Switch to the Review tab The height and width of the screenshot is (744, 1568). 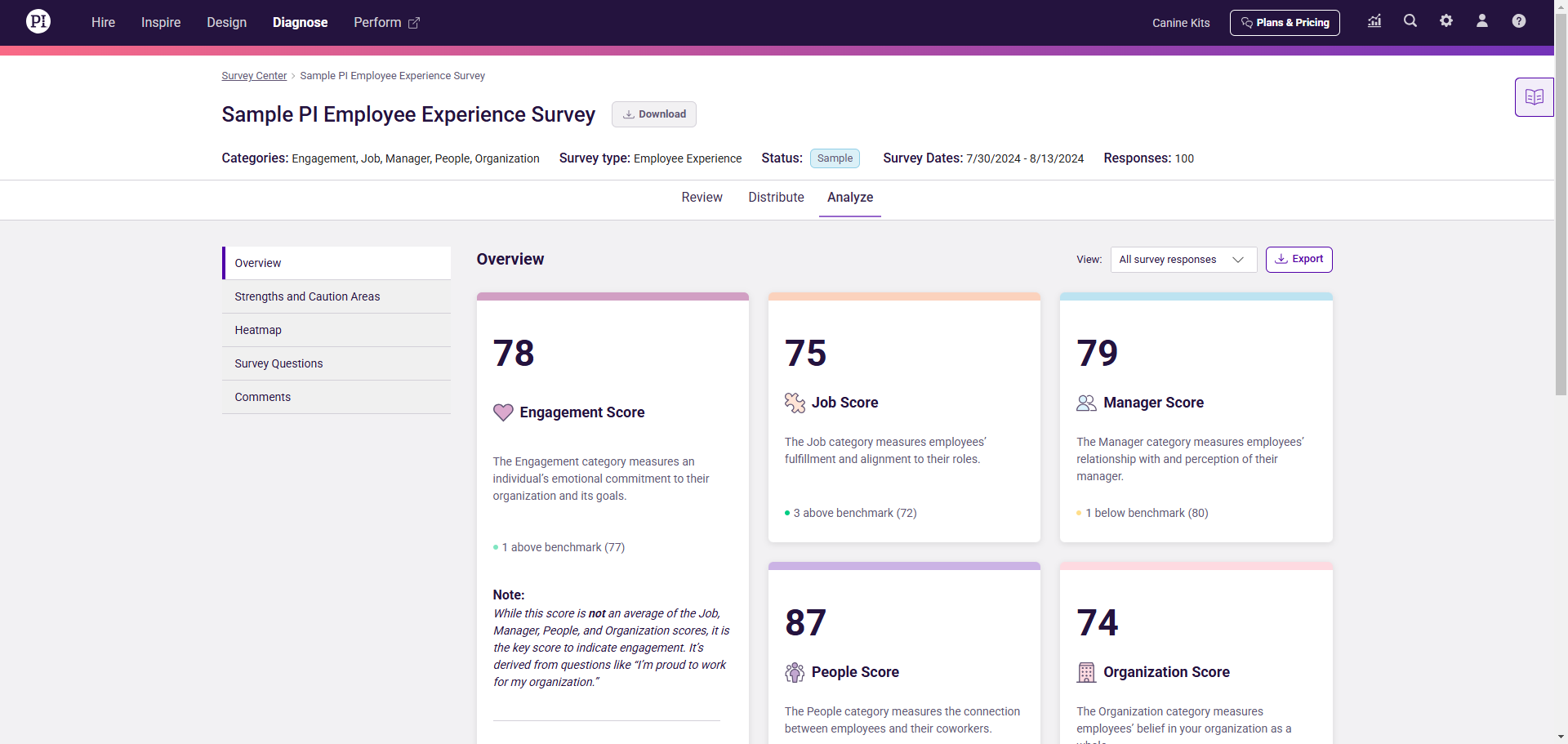click(x=702, y=198)
